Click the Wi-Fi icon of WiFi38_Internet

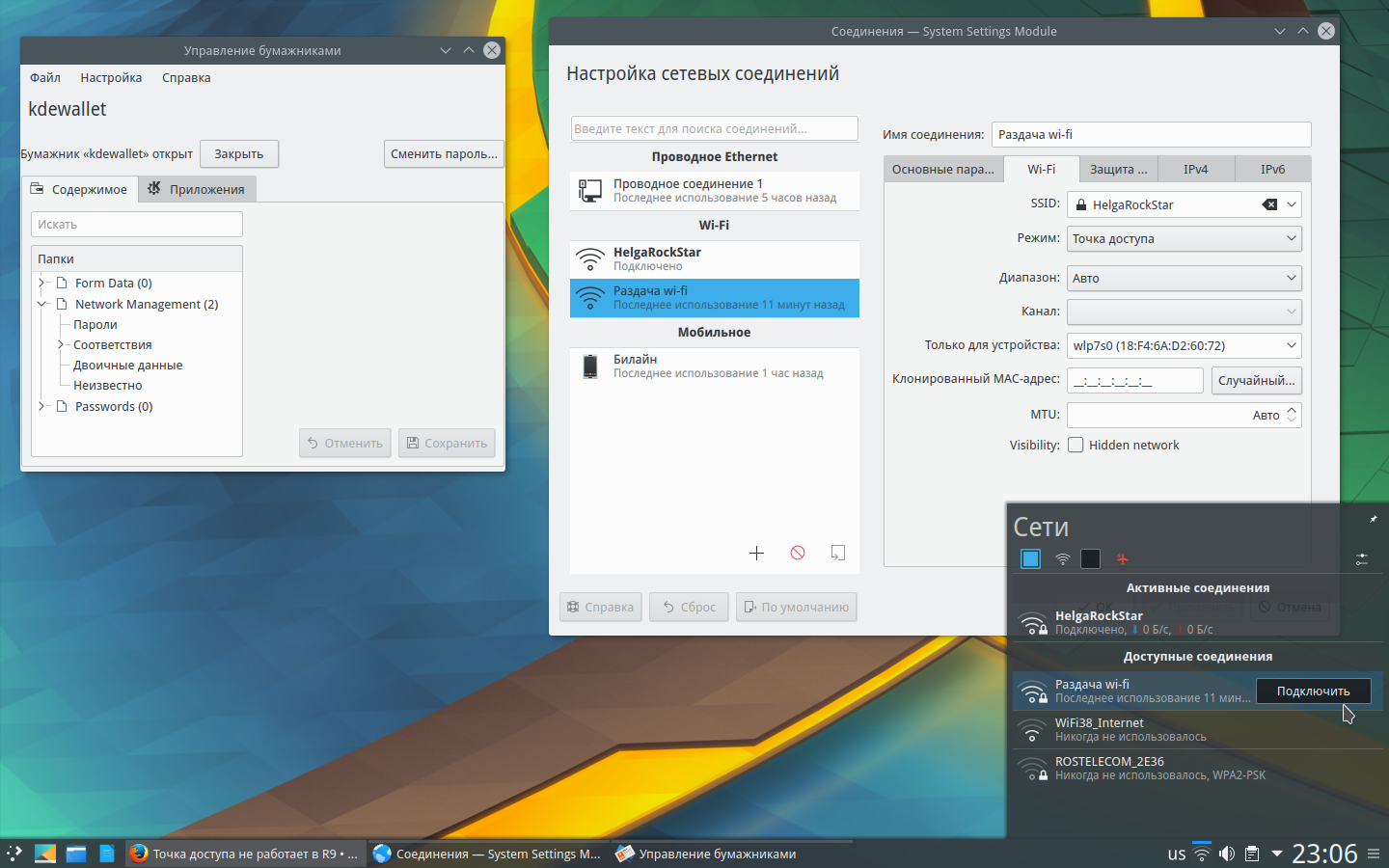pyautogui.click(x=1033, y=730)
